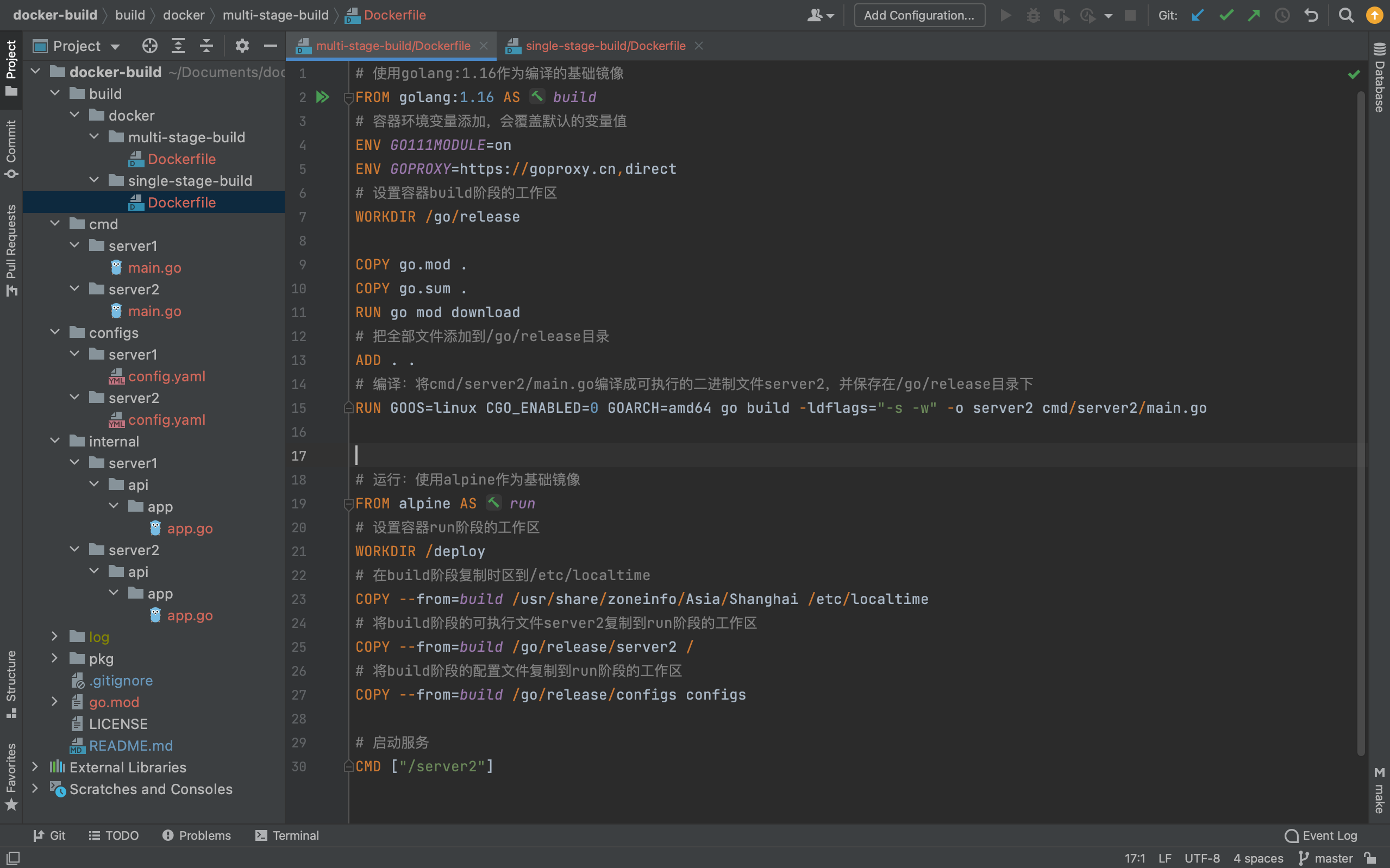Screen dimensions: 1390x868
Task: Click the Git rollback undo icon
Action: [1311, 16]
